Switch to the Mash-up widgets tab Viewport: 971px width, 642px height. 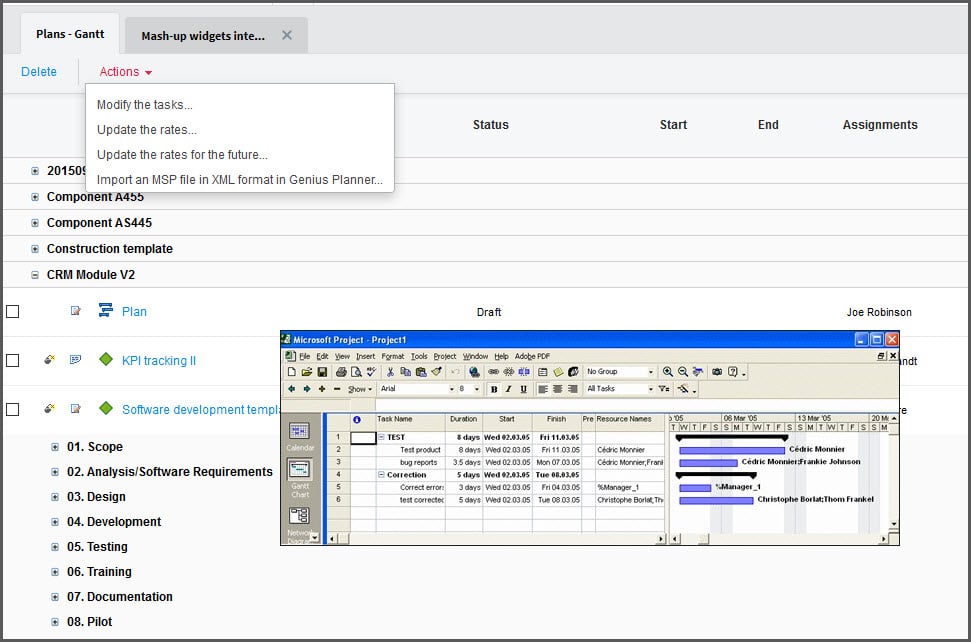pos(203,36)
